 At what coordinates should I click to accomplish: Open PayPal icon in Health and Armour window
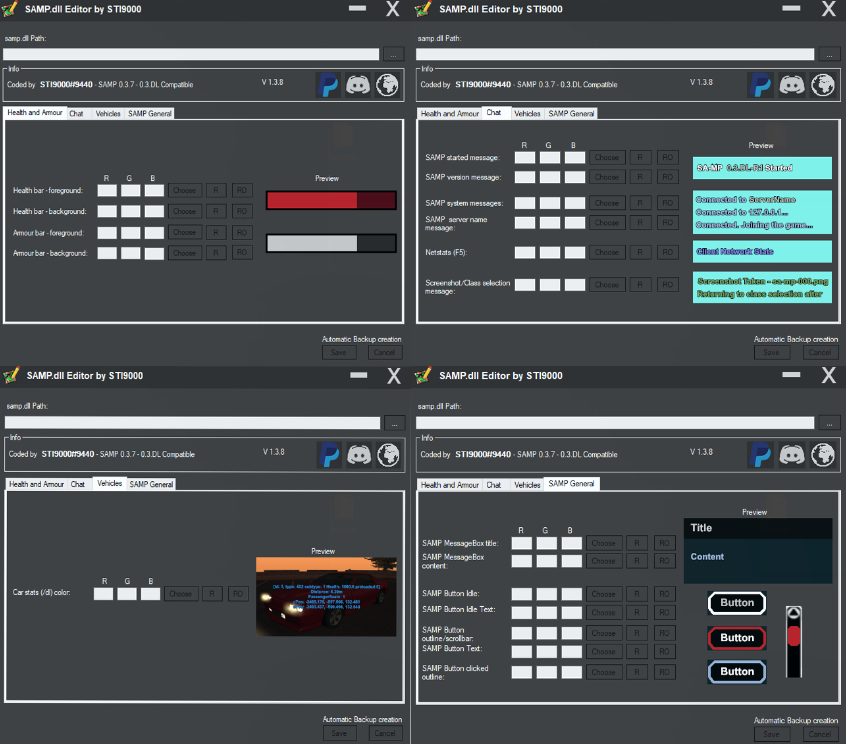pos(329,85)
